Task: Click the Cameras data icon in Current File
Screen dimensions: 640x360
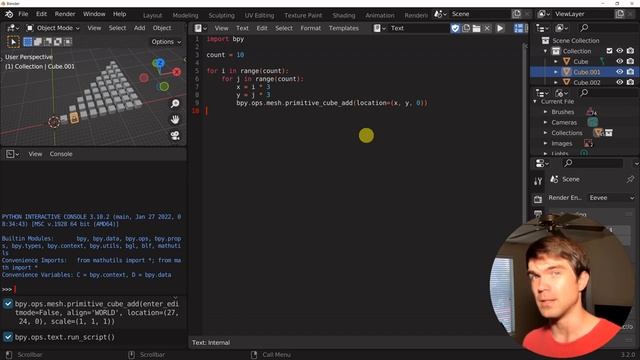Action: click(x=593, y=122)
